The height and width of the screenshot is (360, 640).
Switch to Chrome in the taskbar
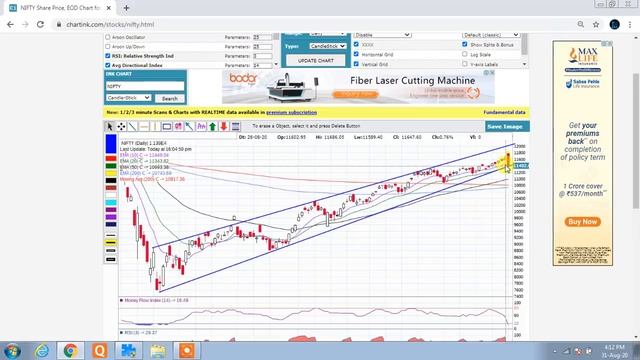[71, 351]
